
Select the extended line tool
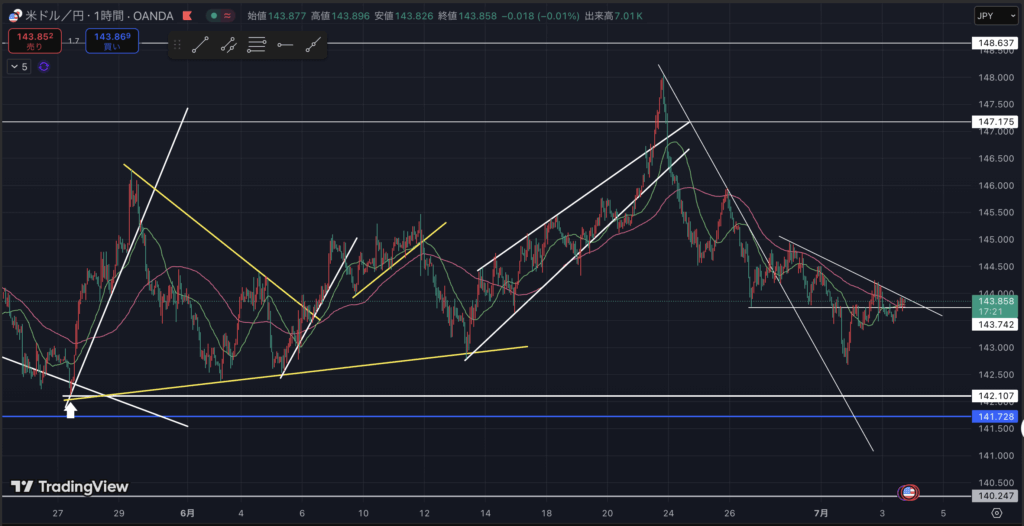[x=313, y=45]
